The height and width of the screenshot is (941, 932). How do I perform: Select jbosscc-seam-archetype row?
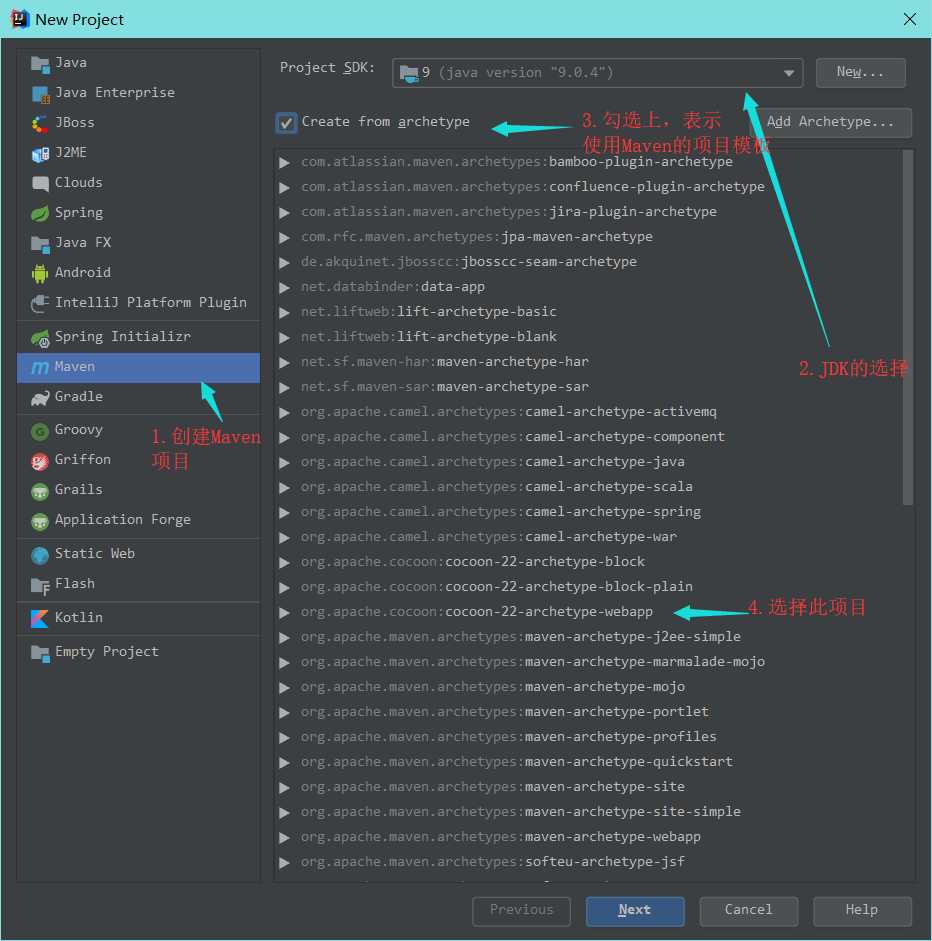point(588,262)
